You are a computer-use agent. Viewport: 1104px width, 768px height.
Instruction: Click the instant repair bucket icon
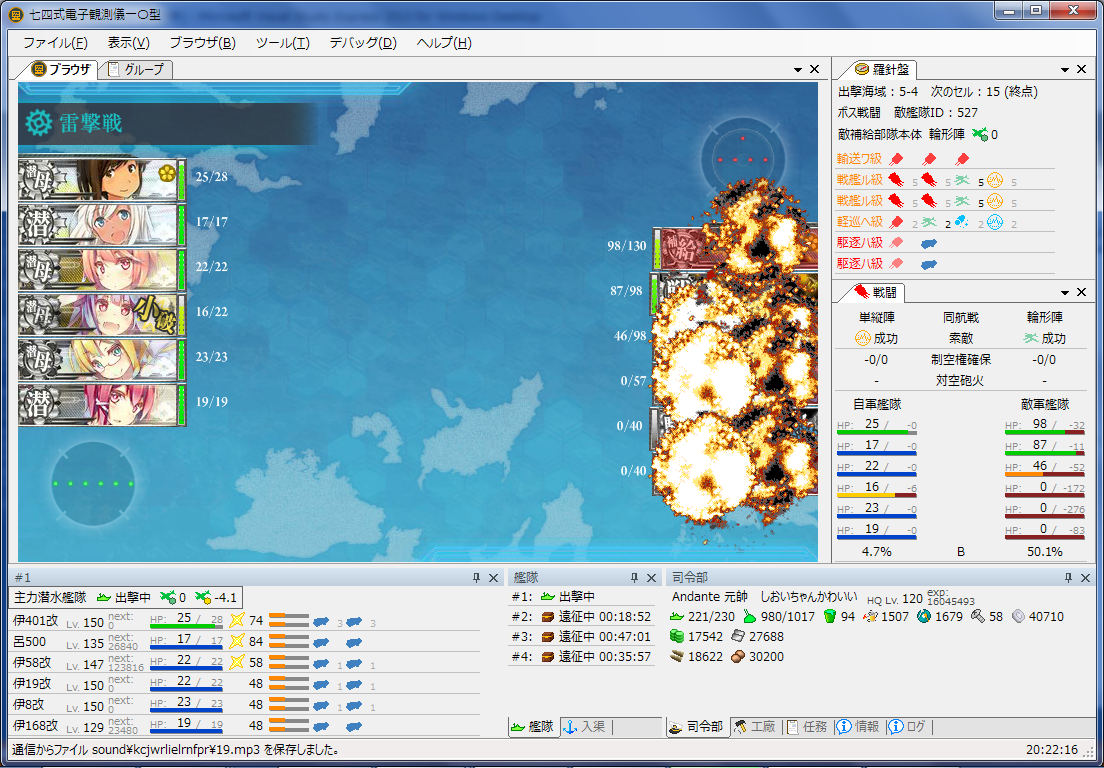826,617
